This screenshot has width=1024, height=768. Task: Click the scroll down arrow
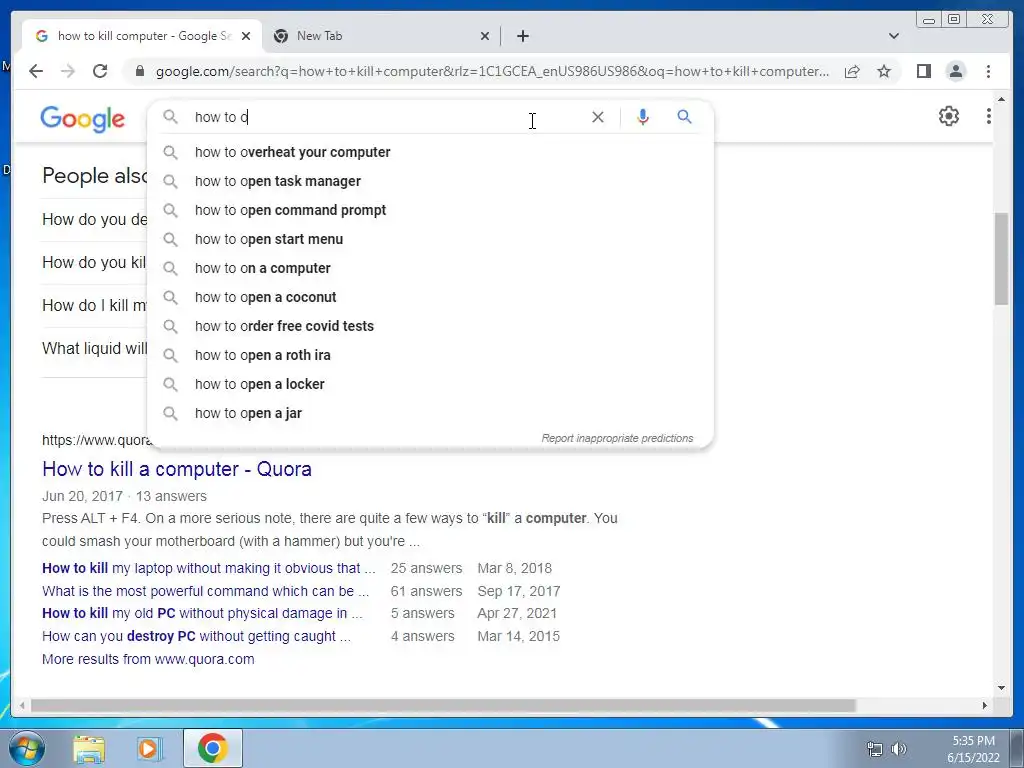[x=1002, y=688]
